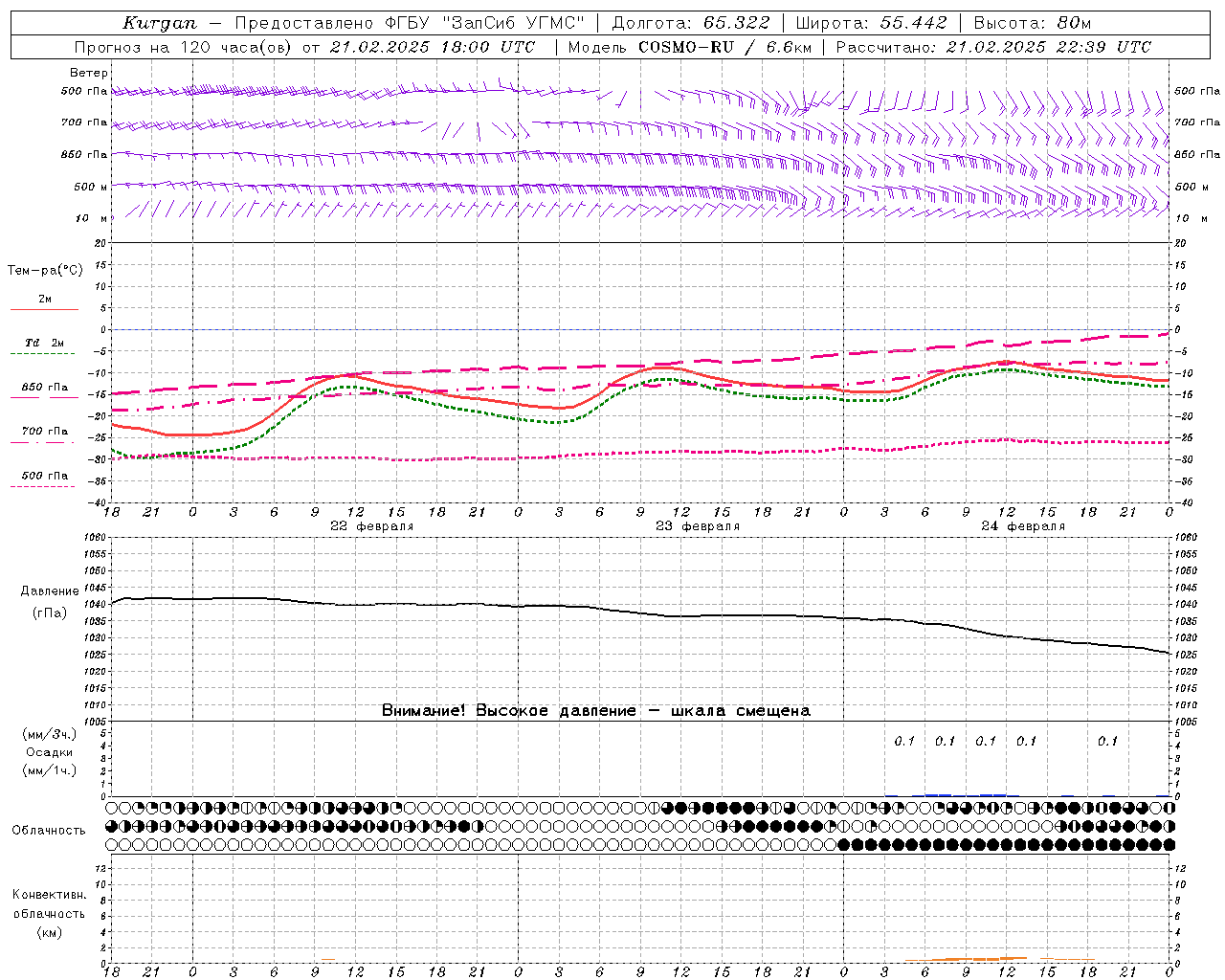
Task: Click the solid line sample under 2м legend
Action: 44,309
